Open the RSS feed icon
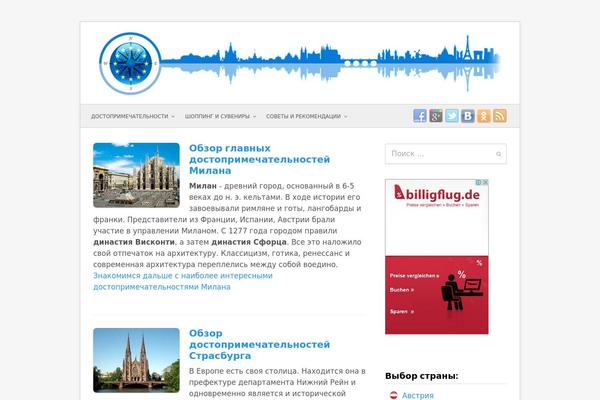 pyautogui.click(x=500, y=116)
